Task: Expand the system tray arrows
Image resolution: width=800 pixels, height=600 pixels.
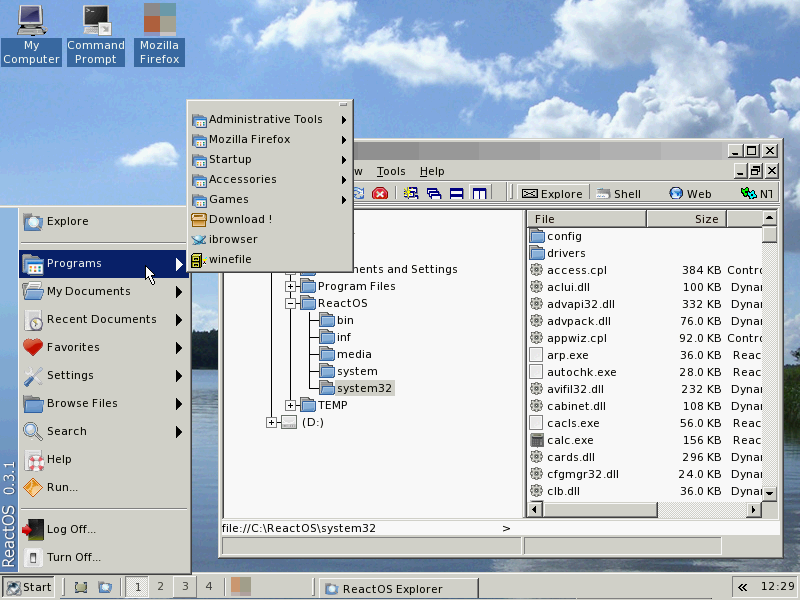Action: (742, 587)
